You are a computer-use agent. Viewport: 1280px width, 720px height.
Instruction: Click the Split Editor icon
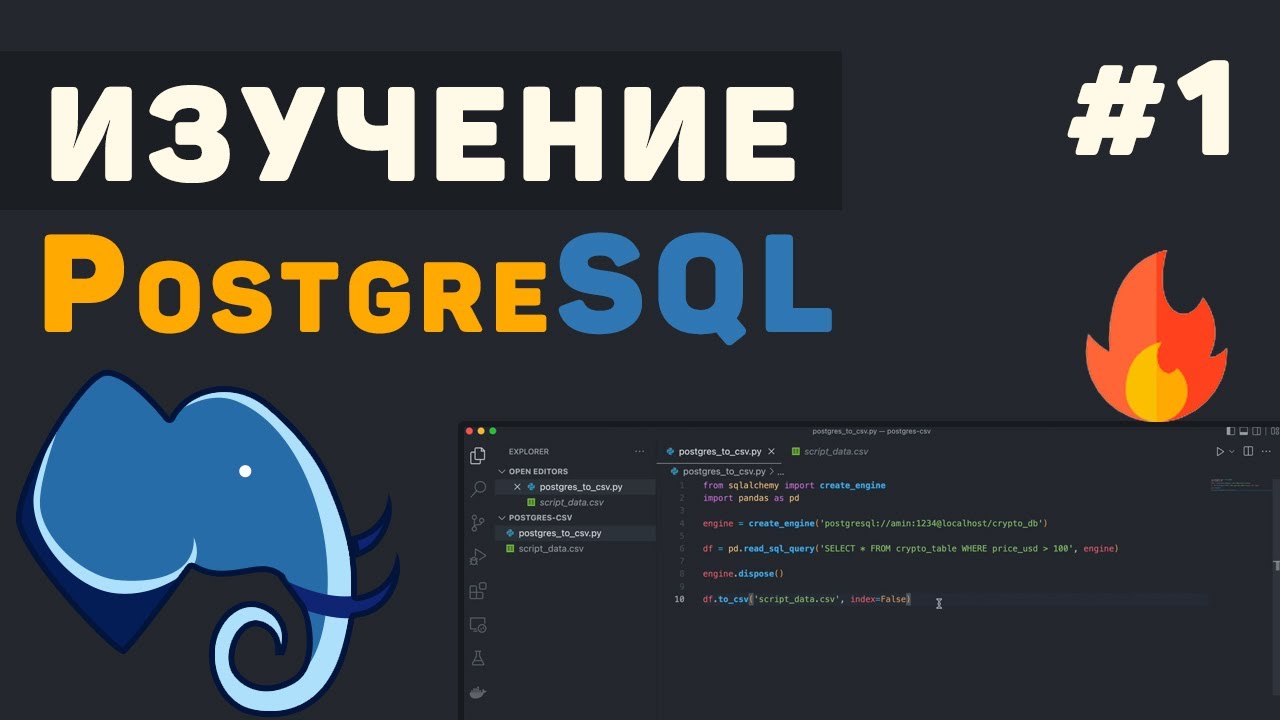[x=1248, y=451]
